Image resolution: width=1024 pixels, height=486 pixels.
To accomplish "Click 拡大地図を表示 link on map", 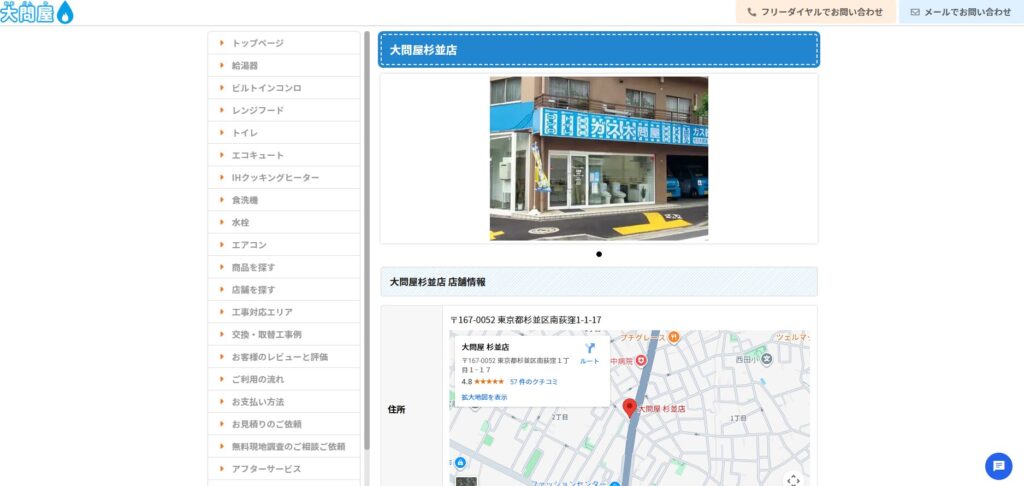I will 484,397.
